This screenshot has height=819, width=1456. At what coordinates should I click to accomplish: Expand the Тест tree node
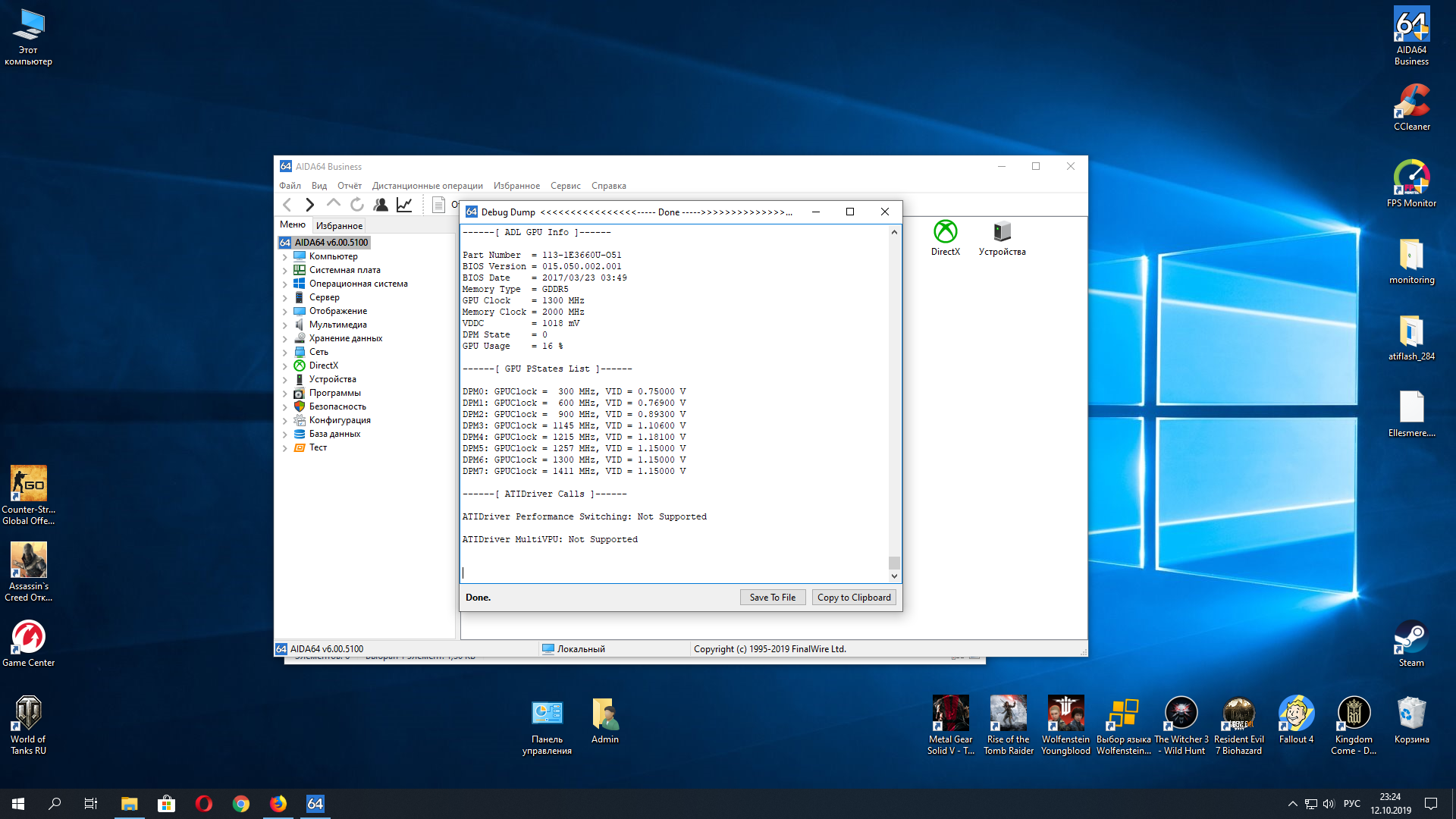tap(285, 448)
